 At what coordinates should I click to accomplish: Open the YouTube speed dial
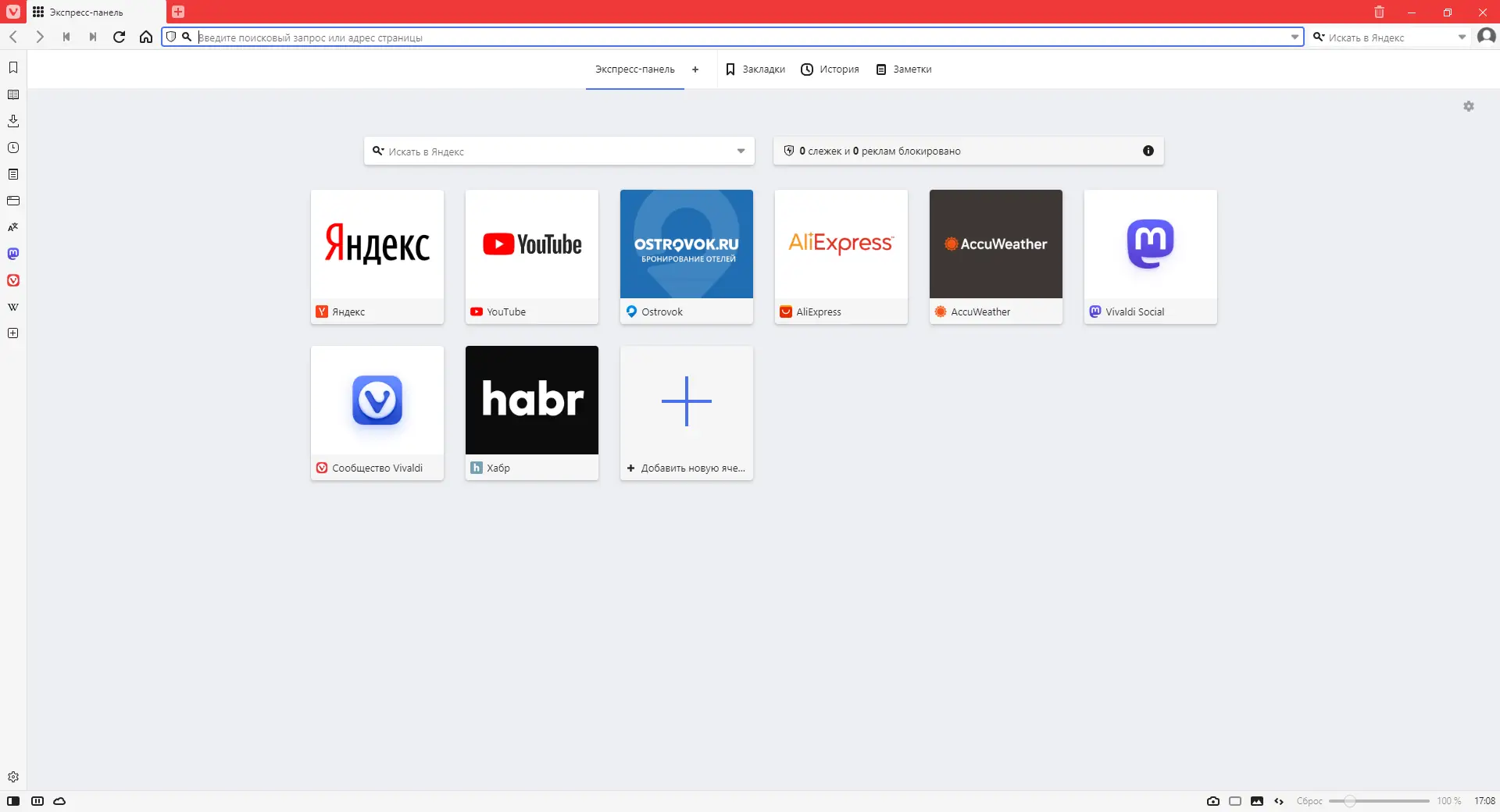532,257
